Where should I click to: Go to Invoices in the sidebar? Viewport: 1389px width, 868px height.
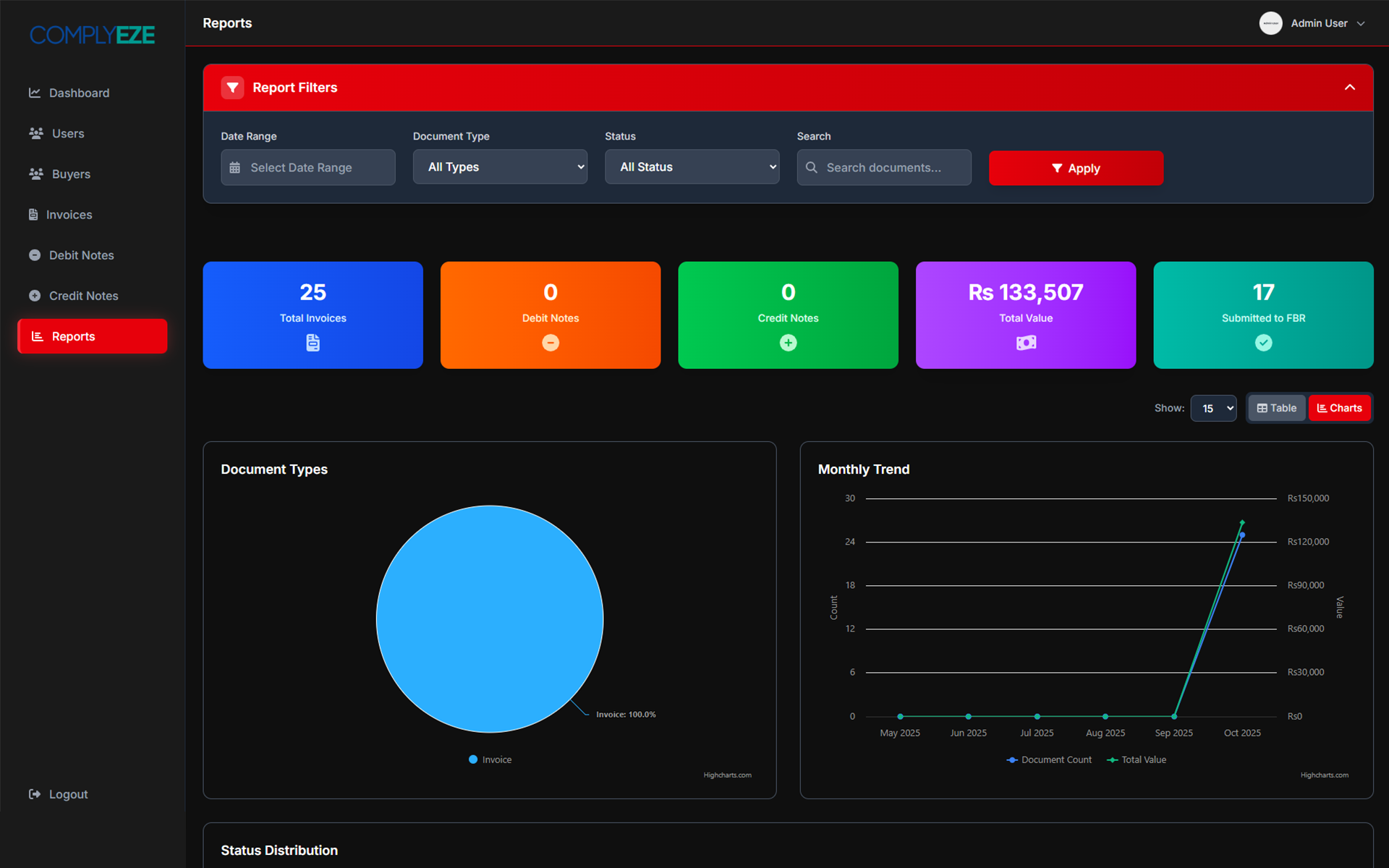[x=69, y=215]
